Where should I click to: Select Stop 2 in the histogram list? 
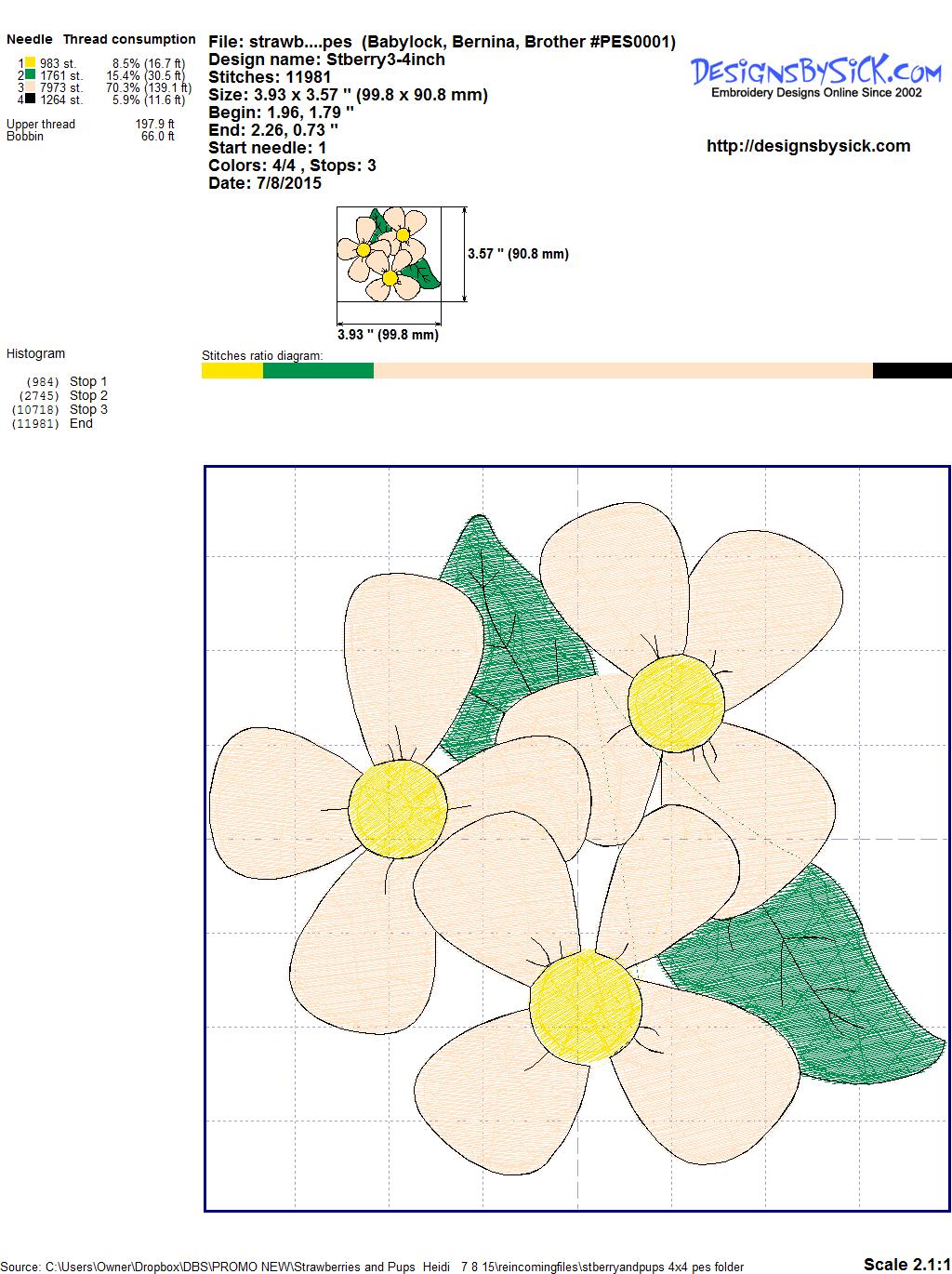point(88,395)
